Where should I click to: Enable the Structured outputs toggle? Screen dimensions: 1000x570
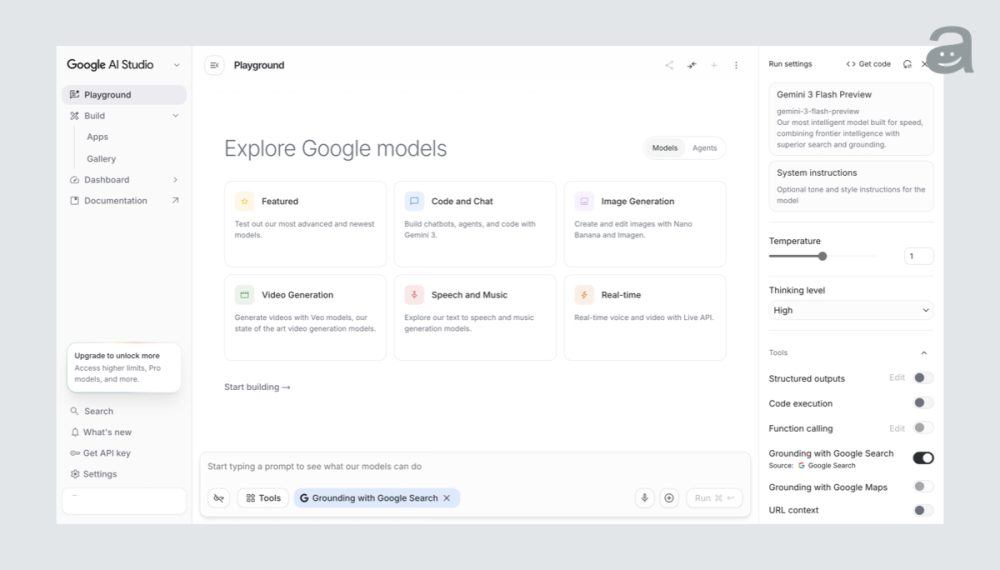[x=923, y=378]
